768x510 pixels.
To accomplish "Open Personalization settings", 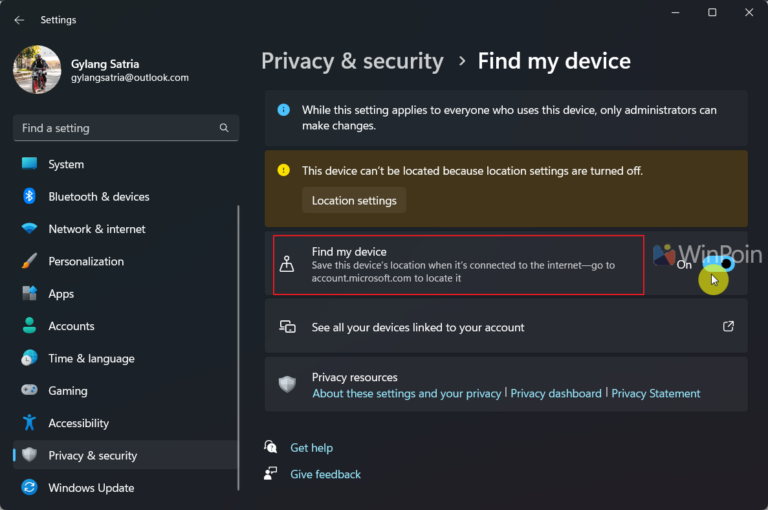I will pyautogui.click(x=86, y=261).
